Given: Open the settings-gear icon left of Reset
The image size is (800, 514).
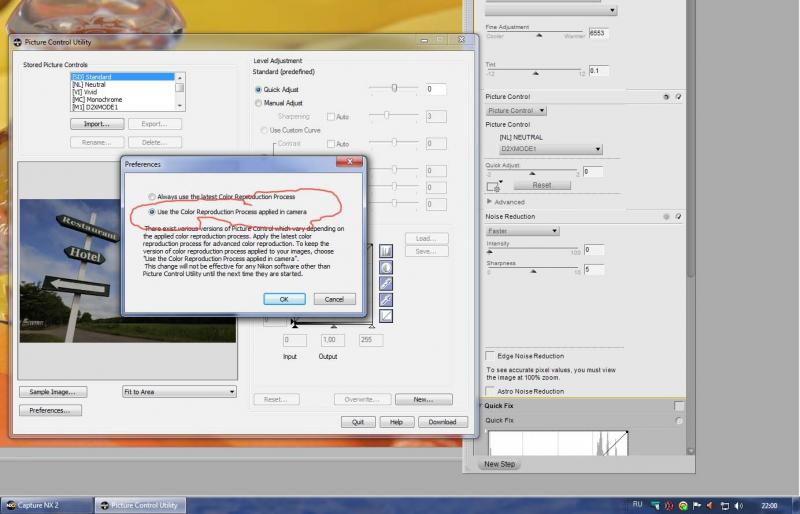Looking at the screenshot, I should (x=494, y=186).
